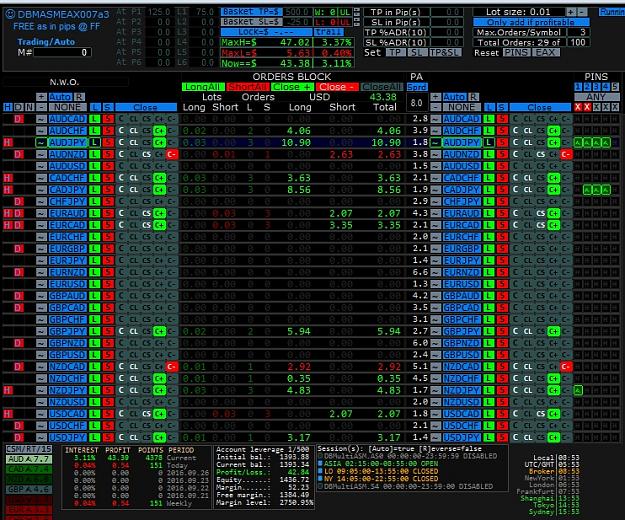Click the first red X under ANY
The width and height of the screenshot is (625, 520).
click(x=578, y=107)
